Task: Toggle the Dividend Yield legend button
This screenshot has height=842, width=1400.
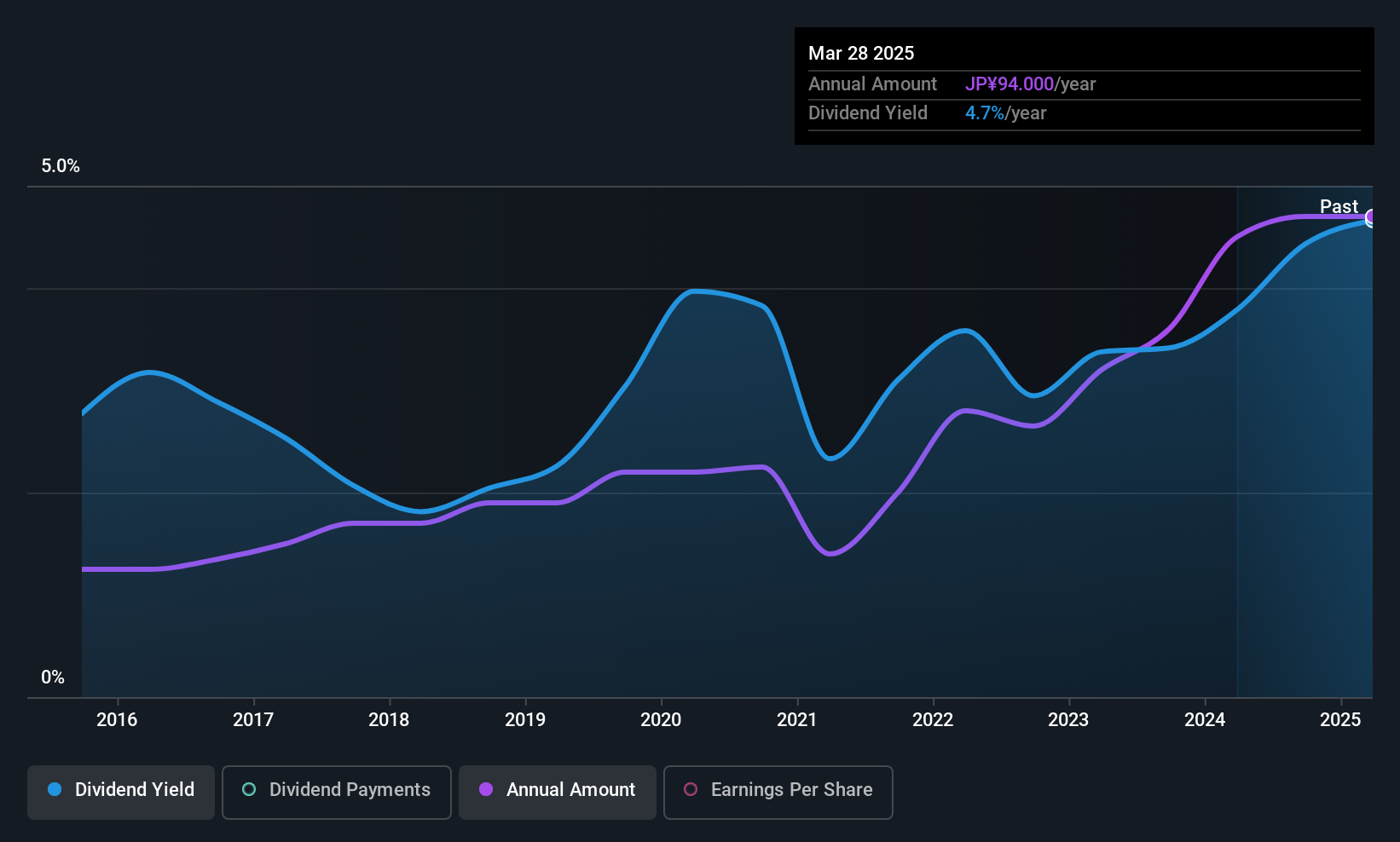Action: [121, 792]
